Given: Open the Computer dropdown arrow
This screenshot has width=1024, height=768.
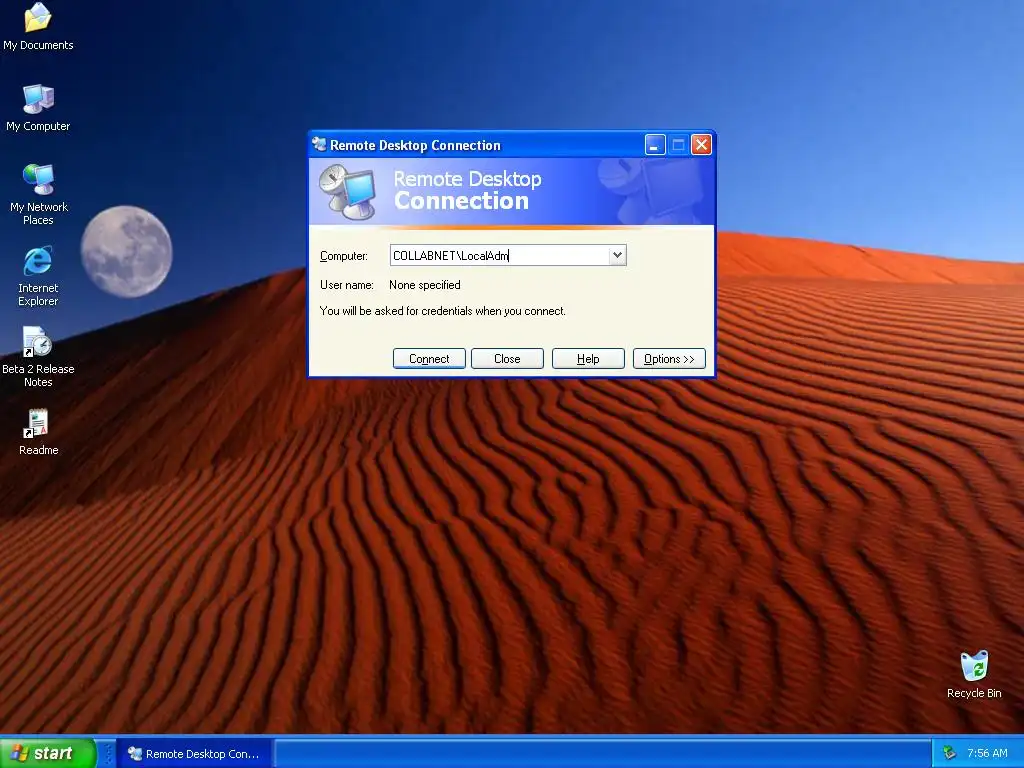Looking at the screenshot, I should coord(617,255).
